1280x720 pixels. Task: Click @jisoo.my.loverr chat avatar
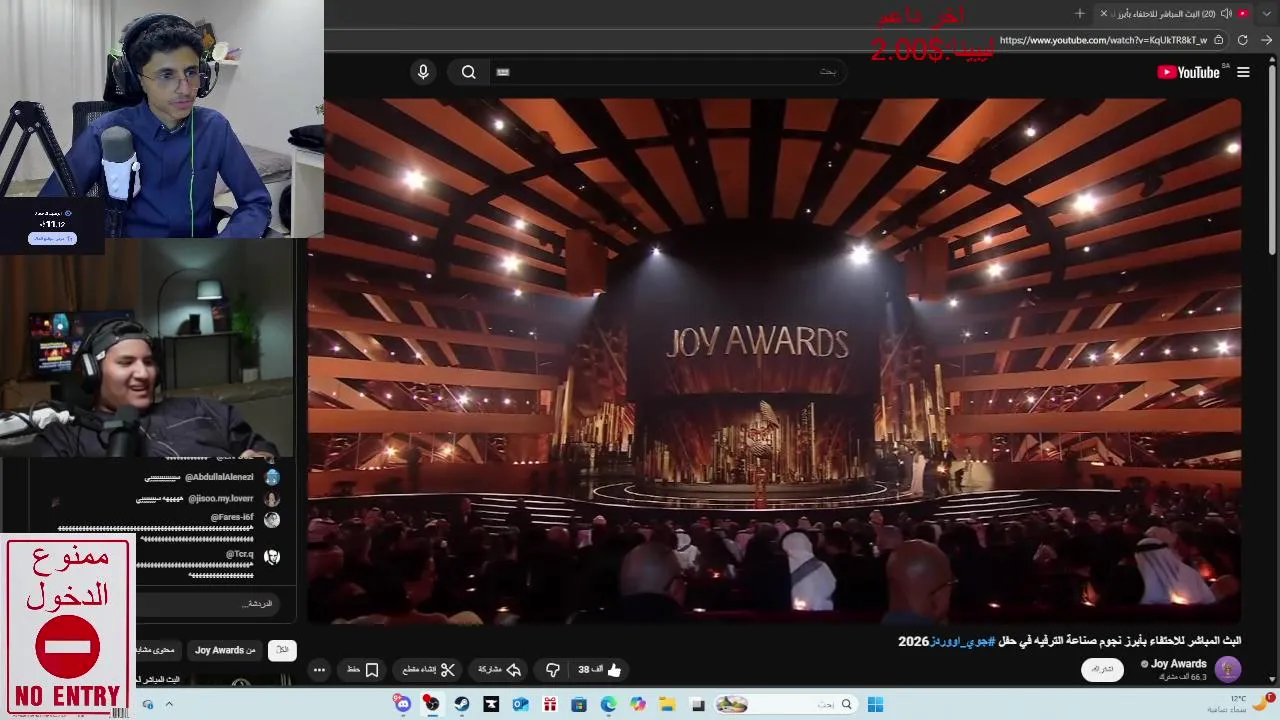pos(272,498)
